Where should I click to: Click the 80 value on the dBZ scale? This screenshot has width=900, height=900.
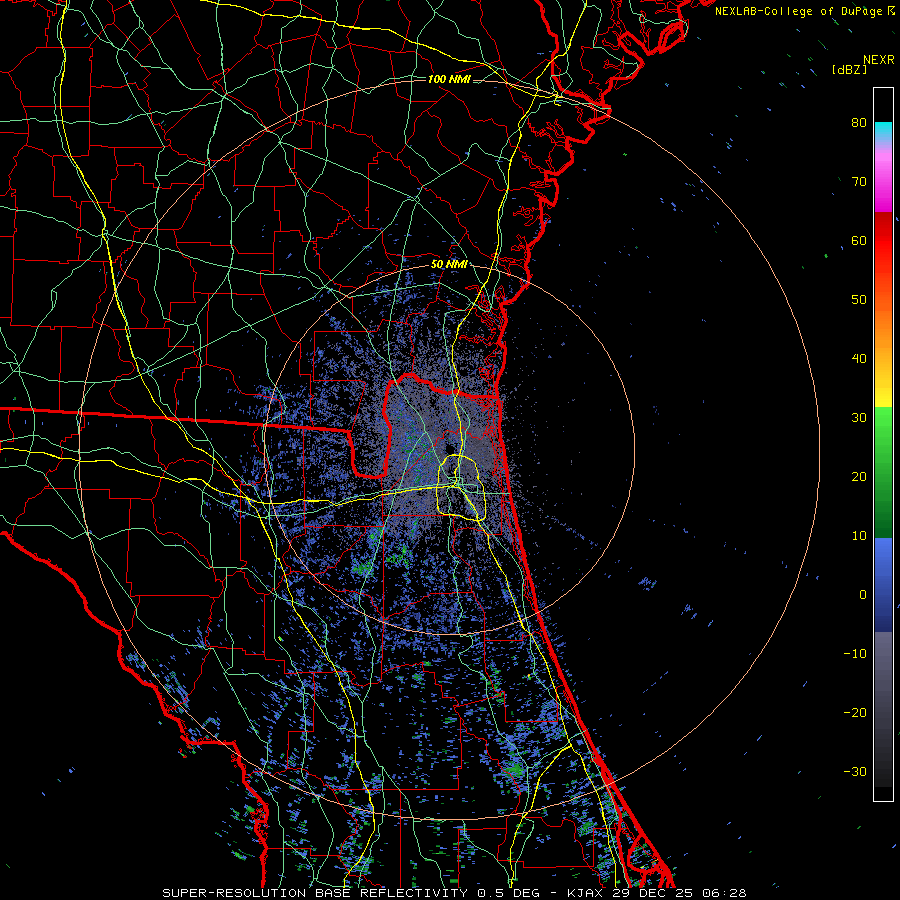(859, 123)
